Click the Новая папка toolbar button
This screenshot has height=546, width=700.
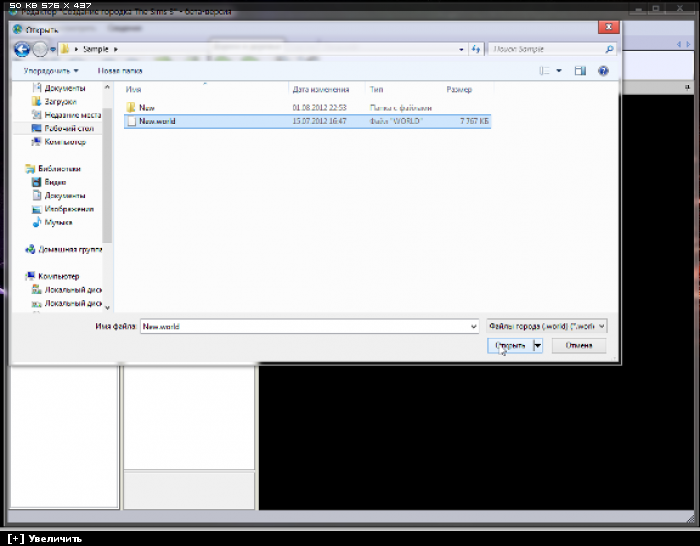click(x=120, y=71)
